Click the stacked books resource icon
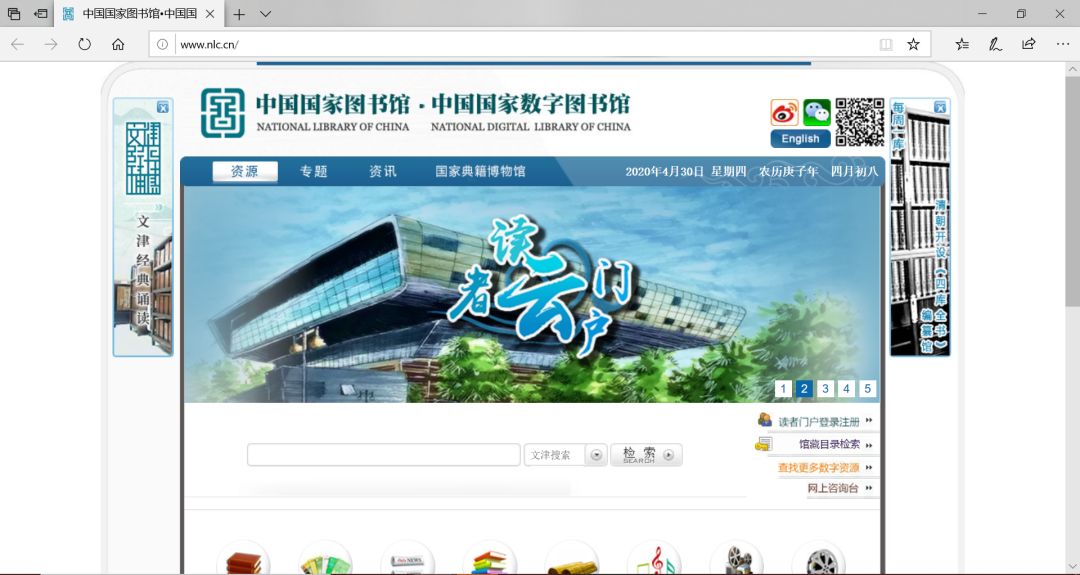Image resolution: width=1080 pixels, height=575 pixels. click(243, 559)
